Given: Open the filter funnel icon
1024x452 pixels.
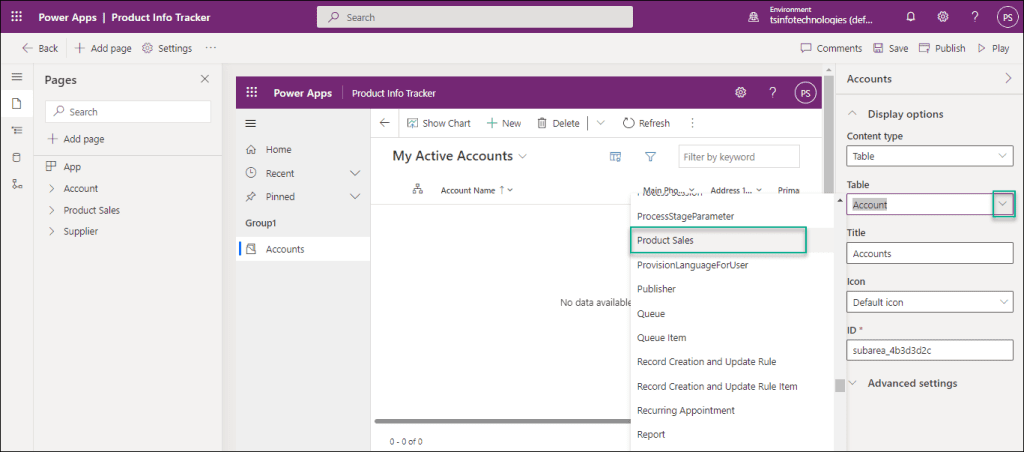Looking at the screenshot, I should pos(650,157).
